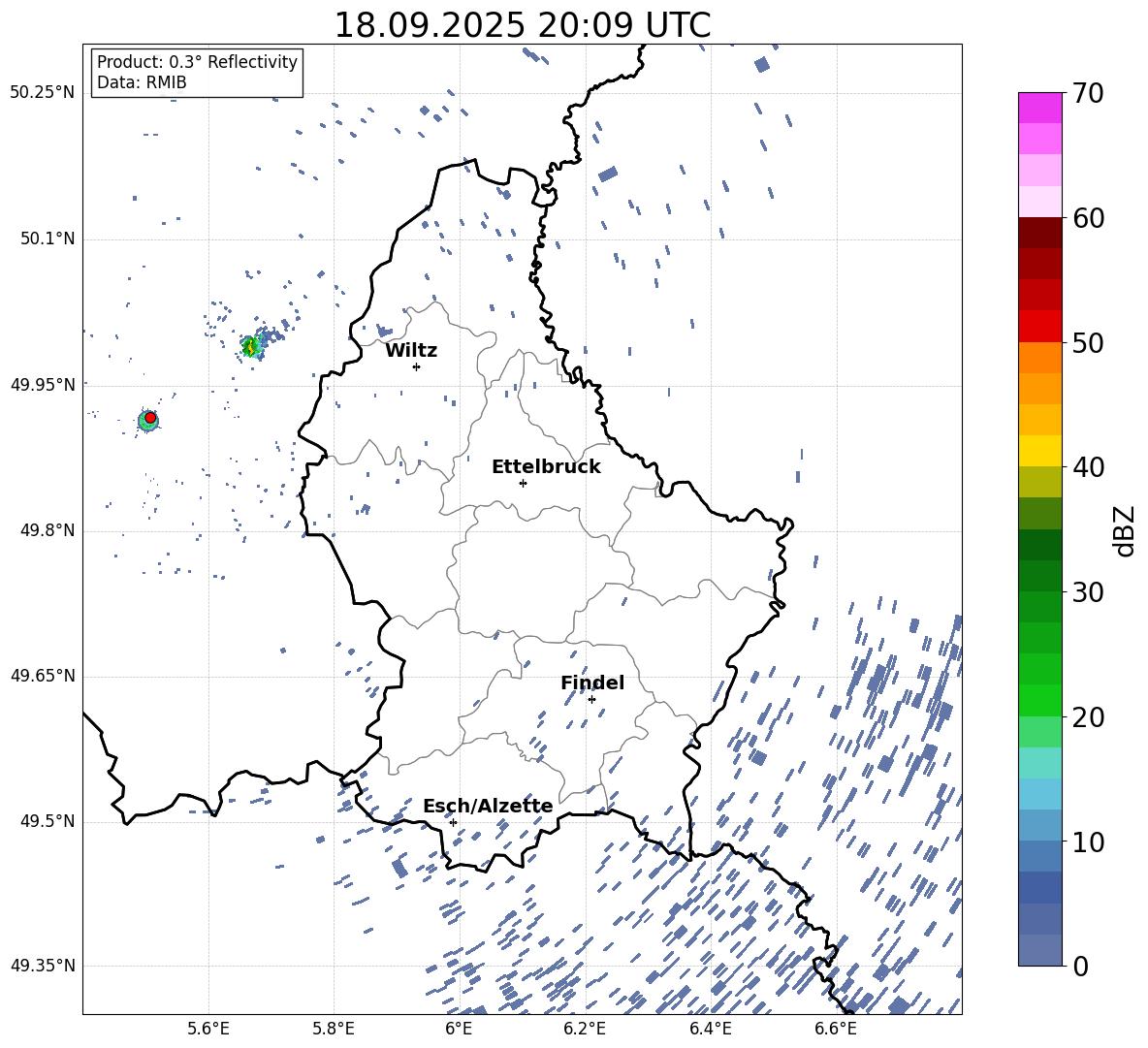
Task: Click the 6.2°E longitude label
Action: pos(585,1029)
